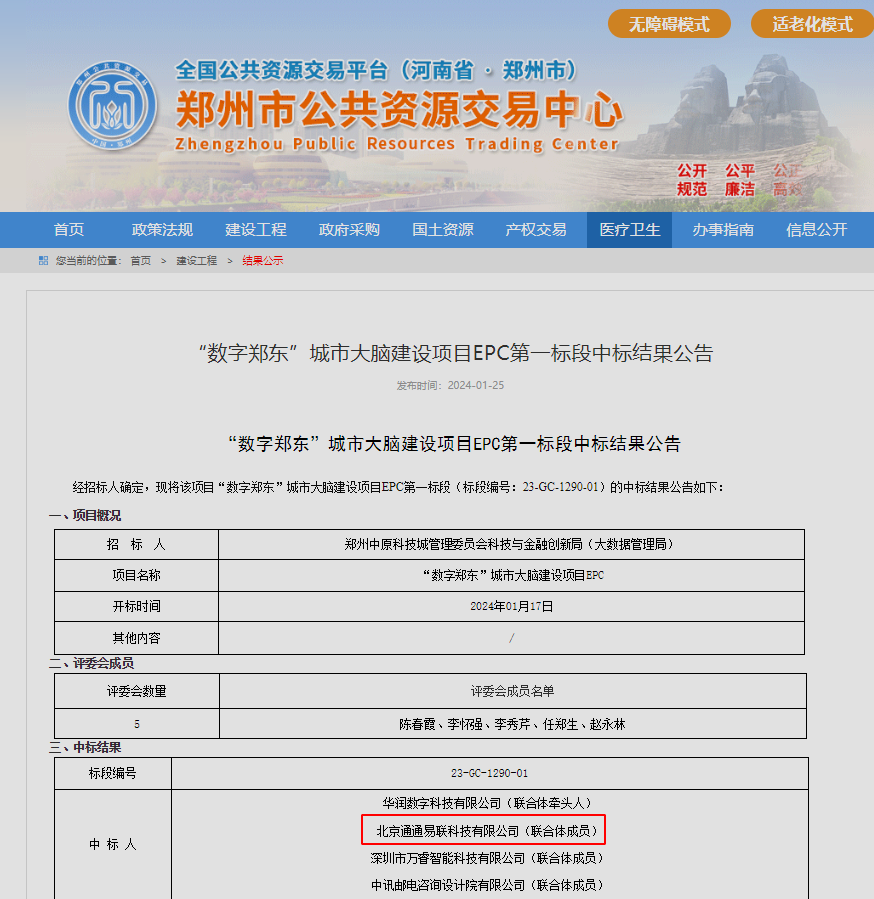The height and width of the screenshot is (899, 874).
Task: Click the announcement headline above the publish date
Action: click(455, 353)
